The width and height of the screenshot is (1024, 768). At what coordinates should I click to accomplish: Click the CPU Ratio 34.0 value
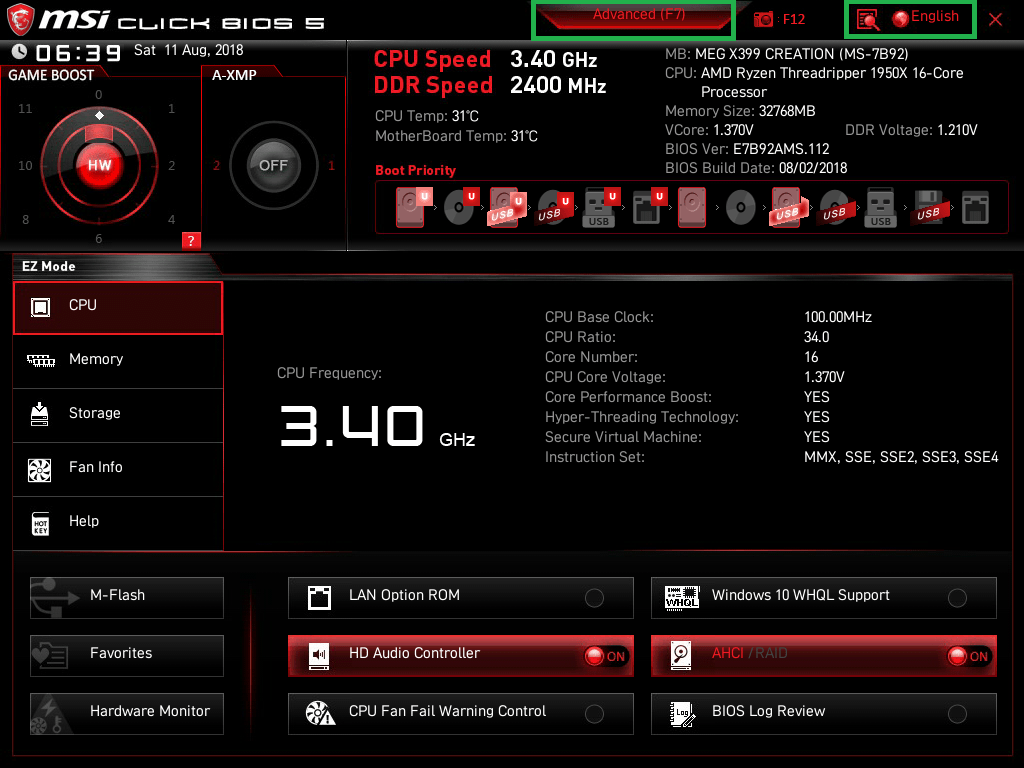coord(816,337)
